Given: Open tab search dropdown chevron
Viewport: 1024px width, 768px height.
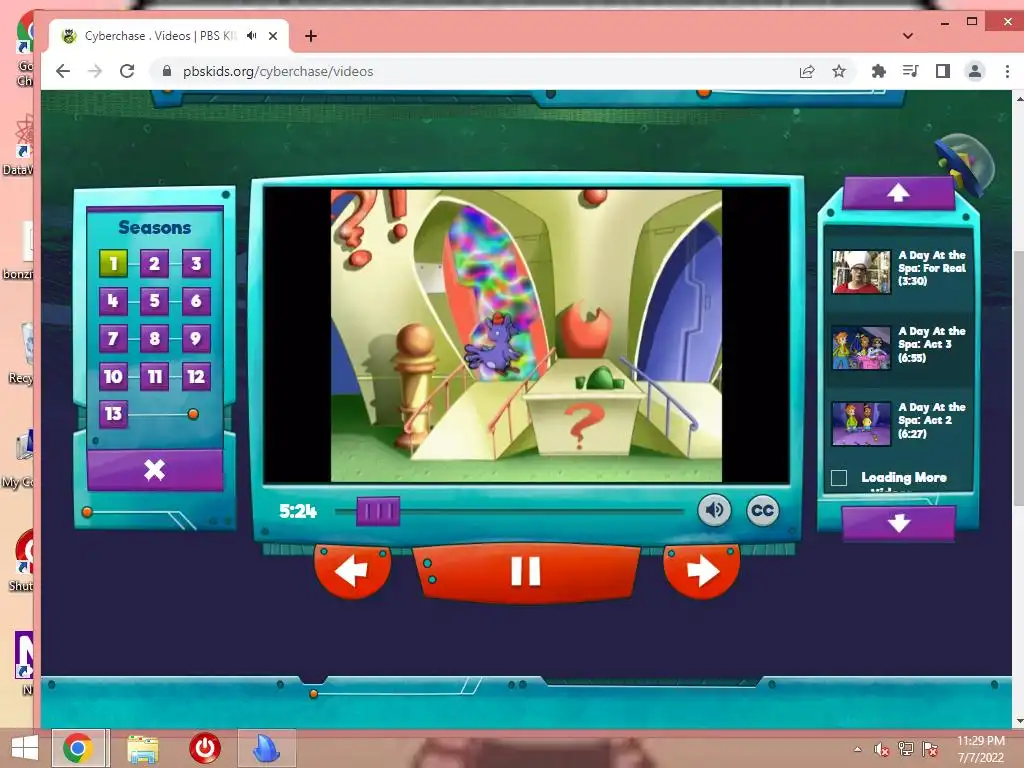Looking at the screenshot, I should tap(908, 36).
